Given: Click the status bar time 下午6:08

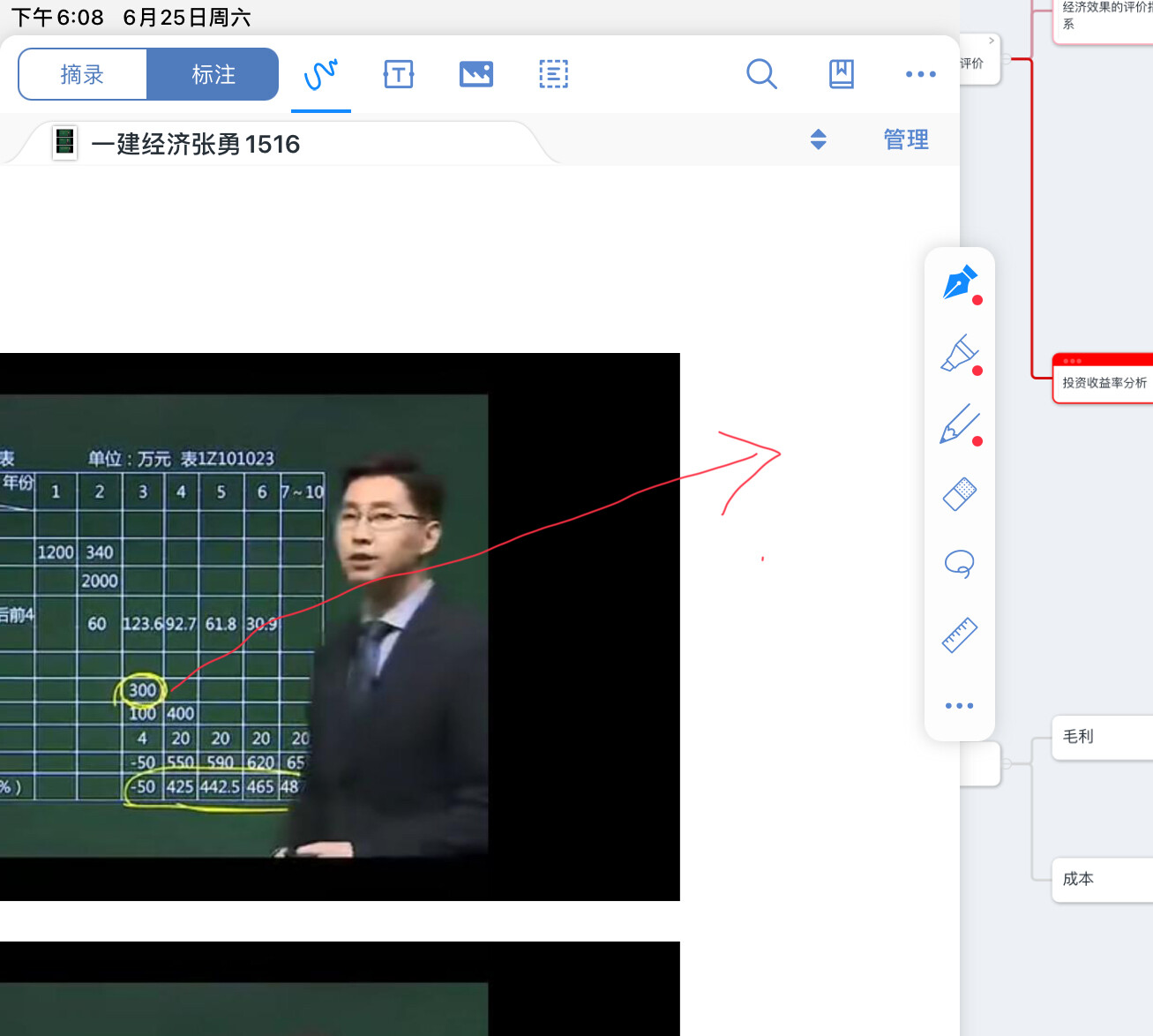Looking at the screenshot, I should [x=57, y=18].
